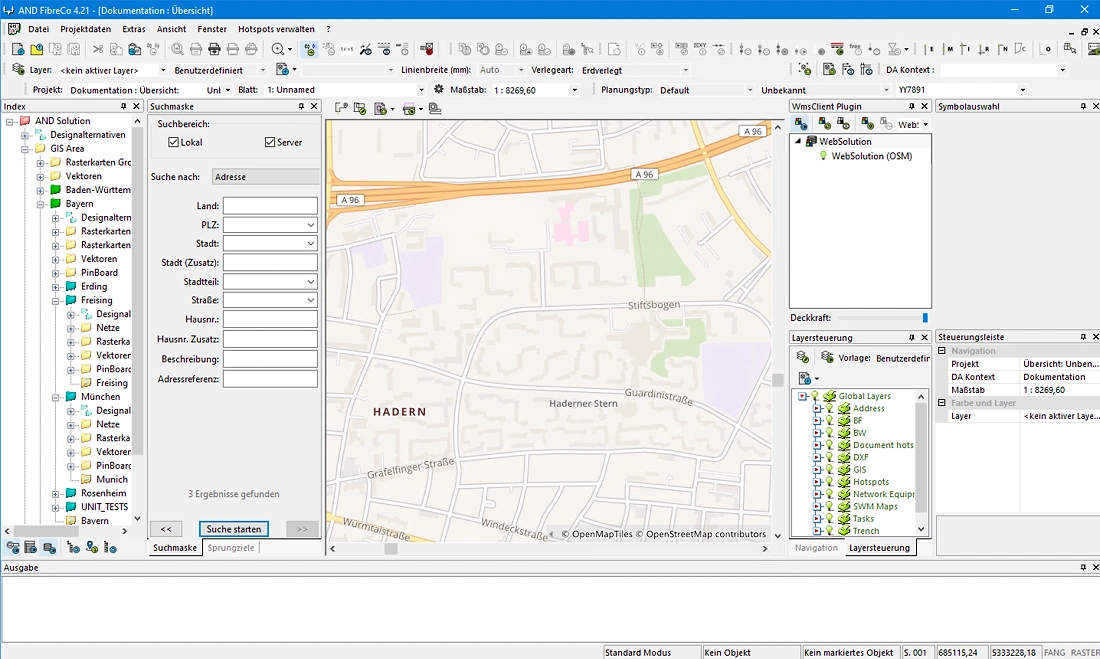Open the Verlegeart 'Erdverlegt' dropdown

[685, 70]
